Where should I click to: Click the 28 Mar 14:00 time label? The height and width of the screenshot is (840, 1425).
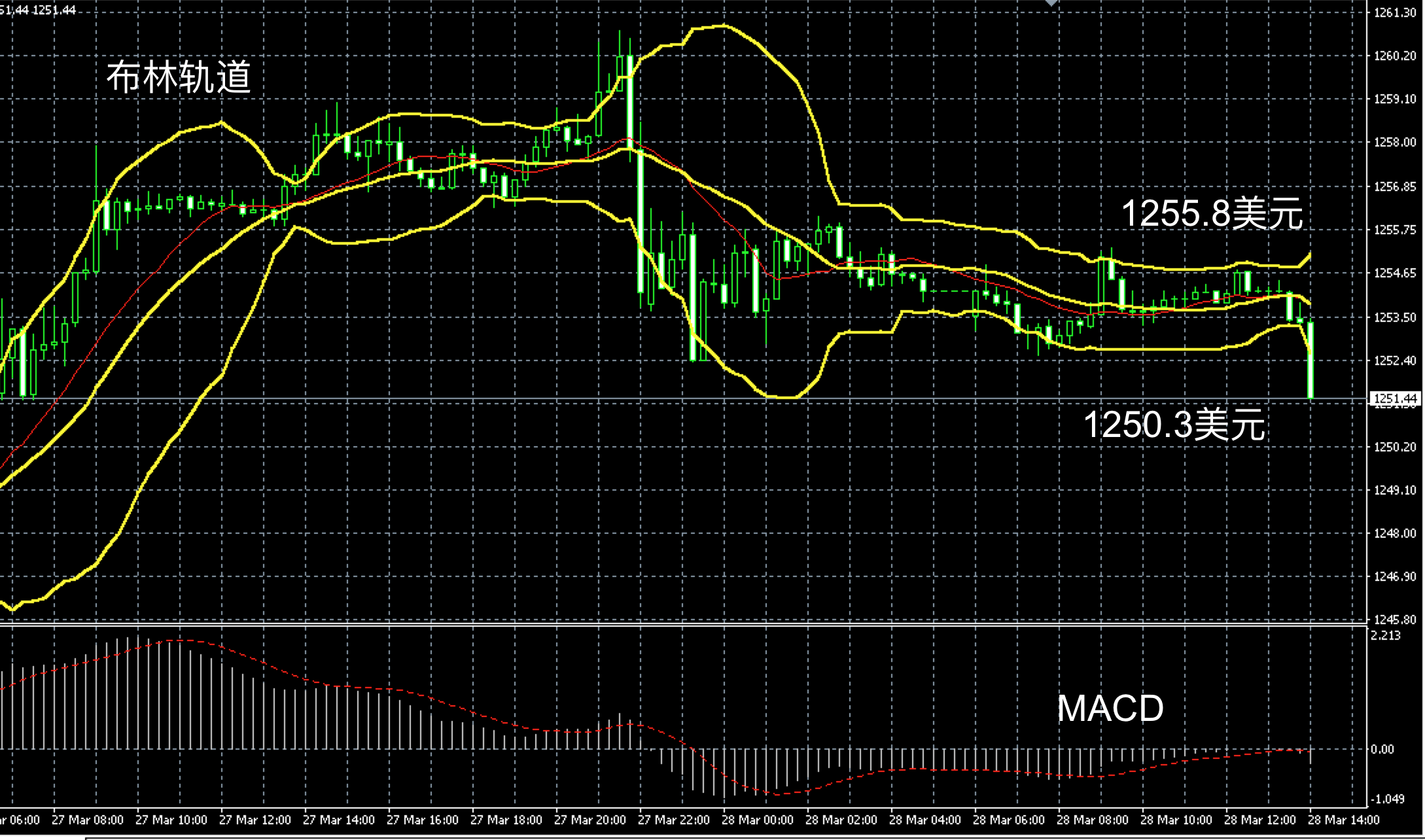click(1343, 820)
